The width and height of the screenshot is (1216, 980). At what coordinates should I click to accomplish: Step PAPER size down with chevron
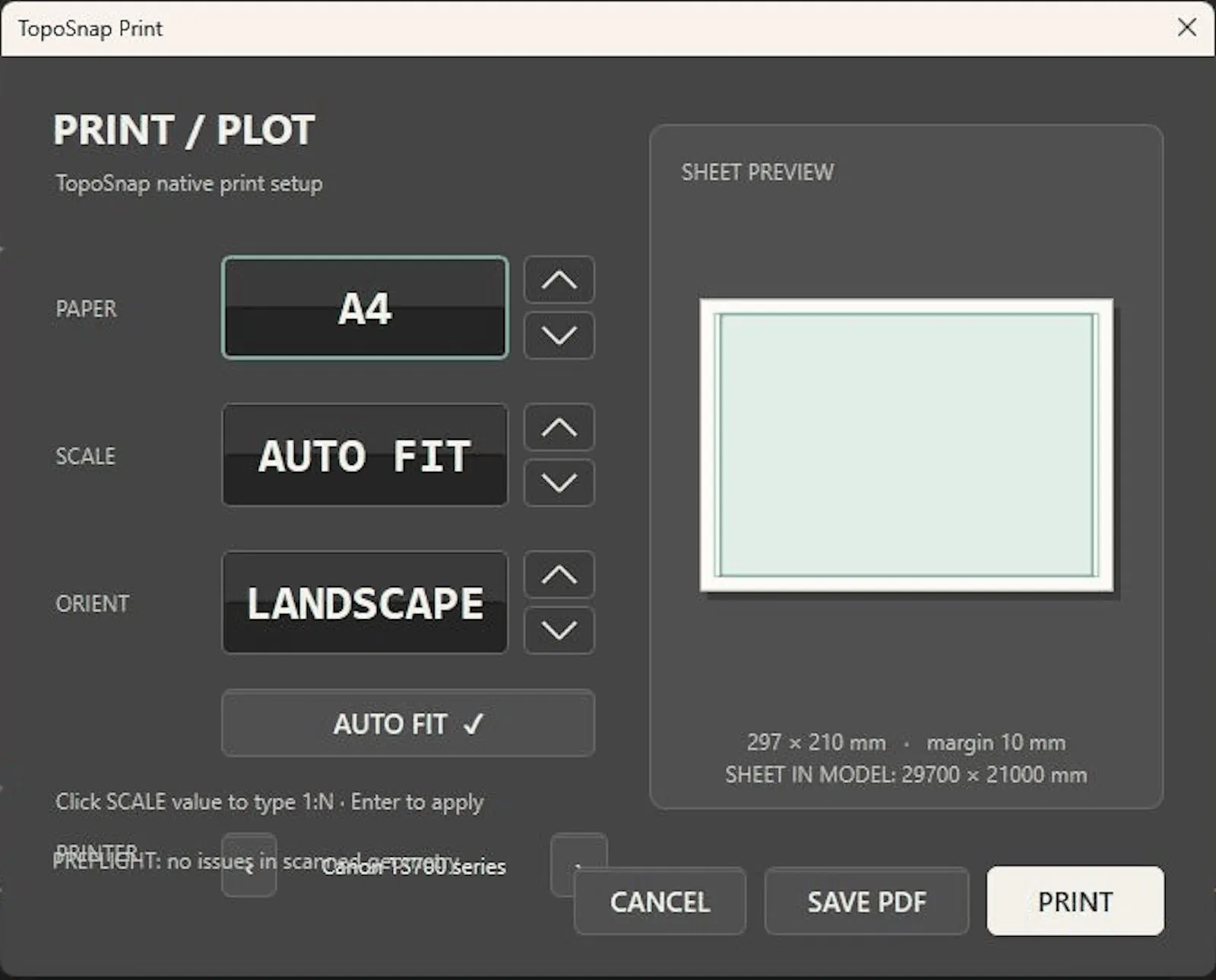(559, 335)
